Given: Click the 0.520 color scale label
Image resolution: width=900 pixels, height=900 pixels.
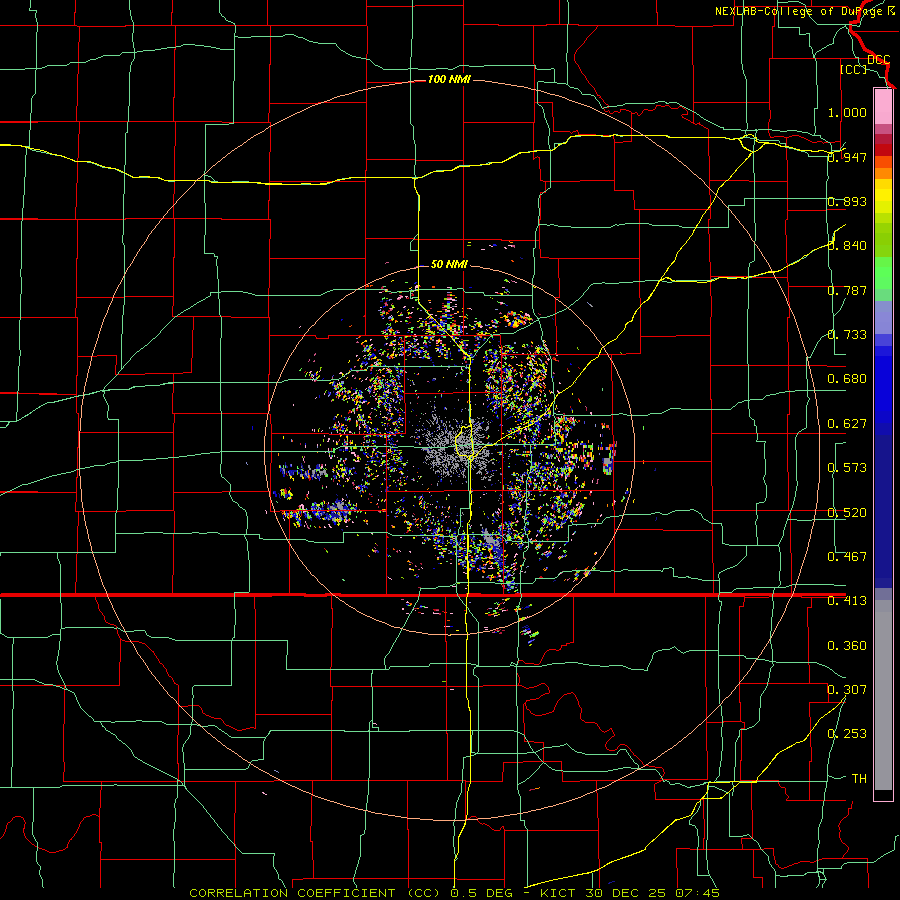Looking at the screenshot, I should point(847,513).
